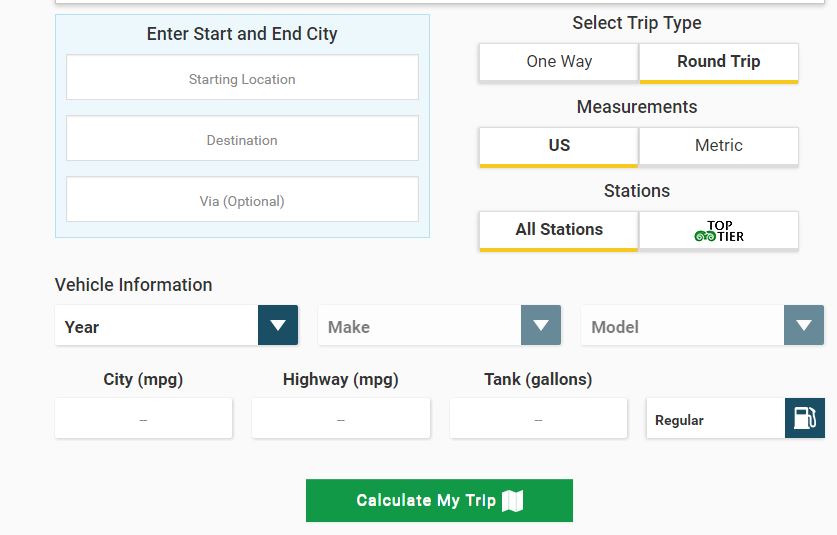This screenshot has width=837, height=535.
Task: Choose All Stations option
Action: click(x=559, y=230)
